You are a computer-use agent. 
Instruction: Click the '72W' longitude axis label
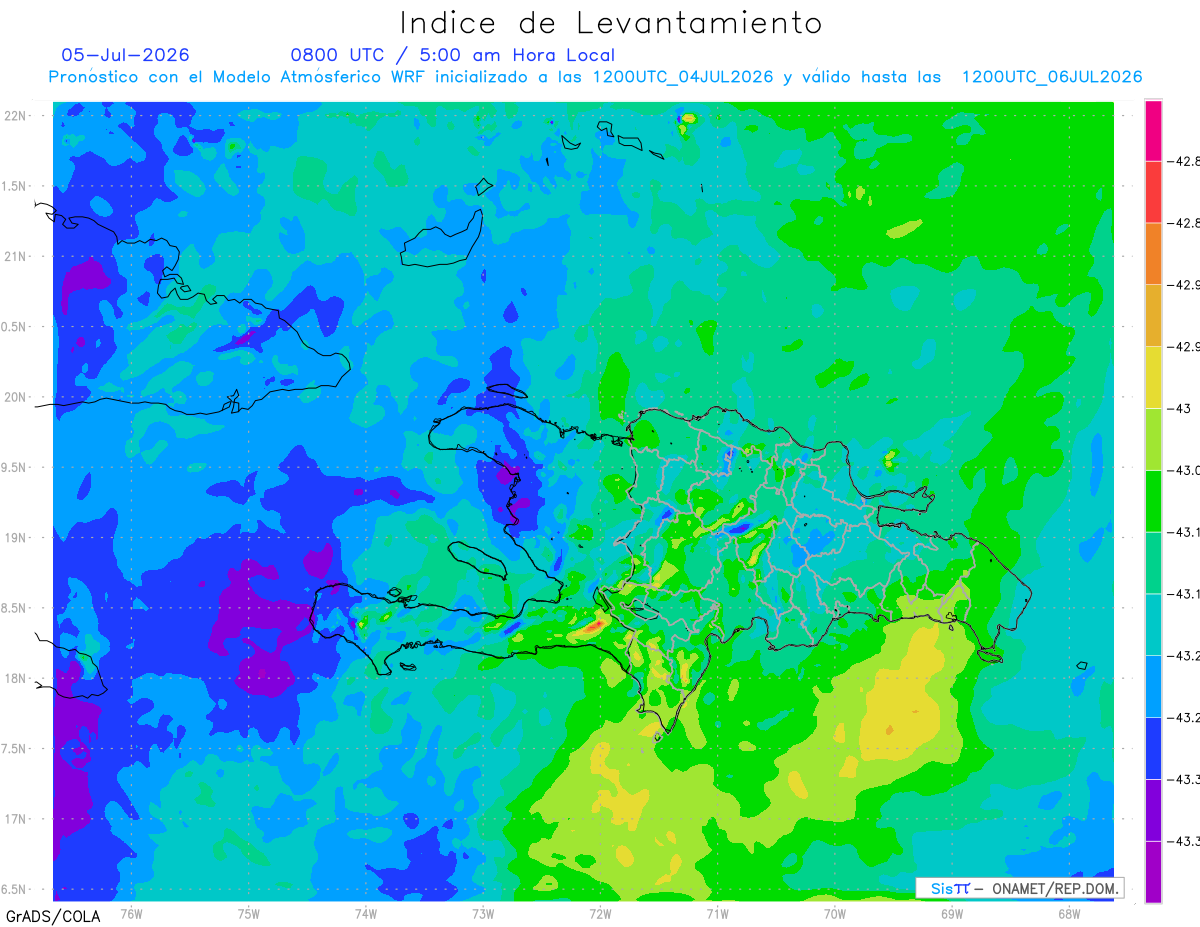click(600, 913)
